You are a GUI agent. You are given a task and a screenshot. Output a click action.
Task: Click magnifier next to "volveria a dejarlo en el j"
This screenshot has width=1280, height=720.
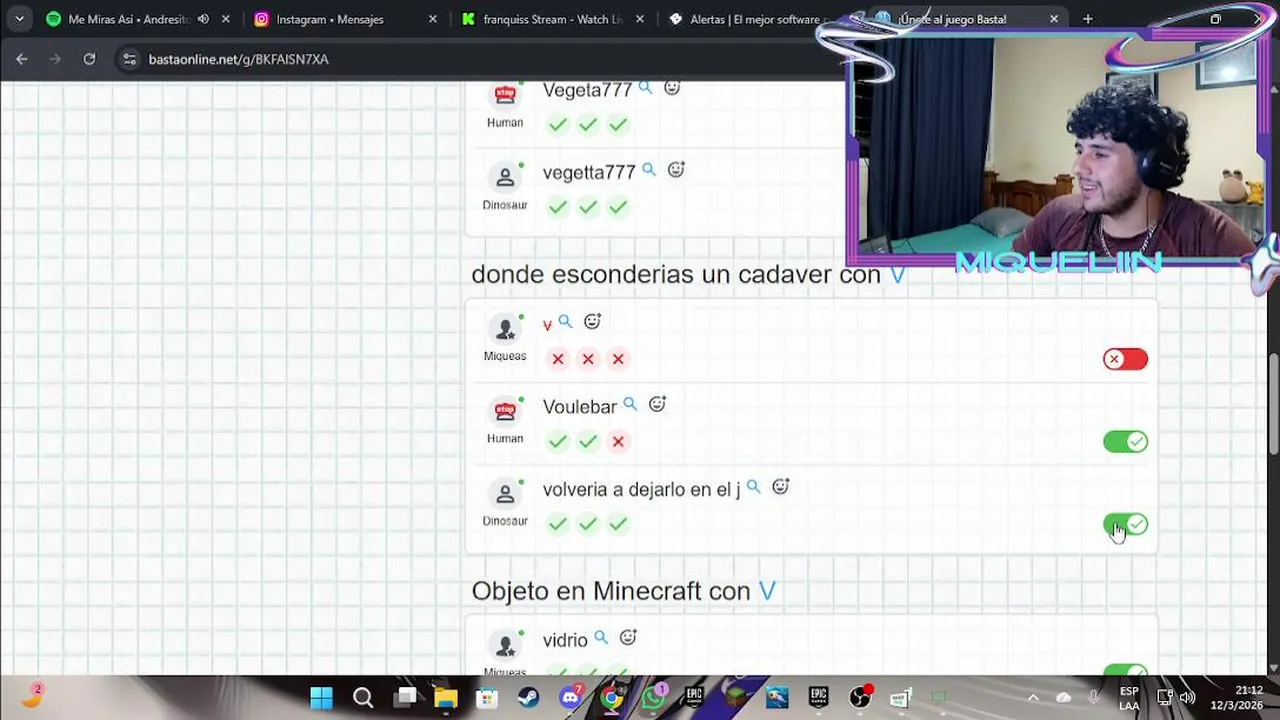click(753, 486)
